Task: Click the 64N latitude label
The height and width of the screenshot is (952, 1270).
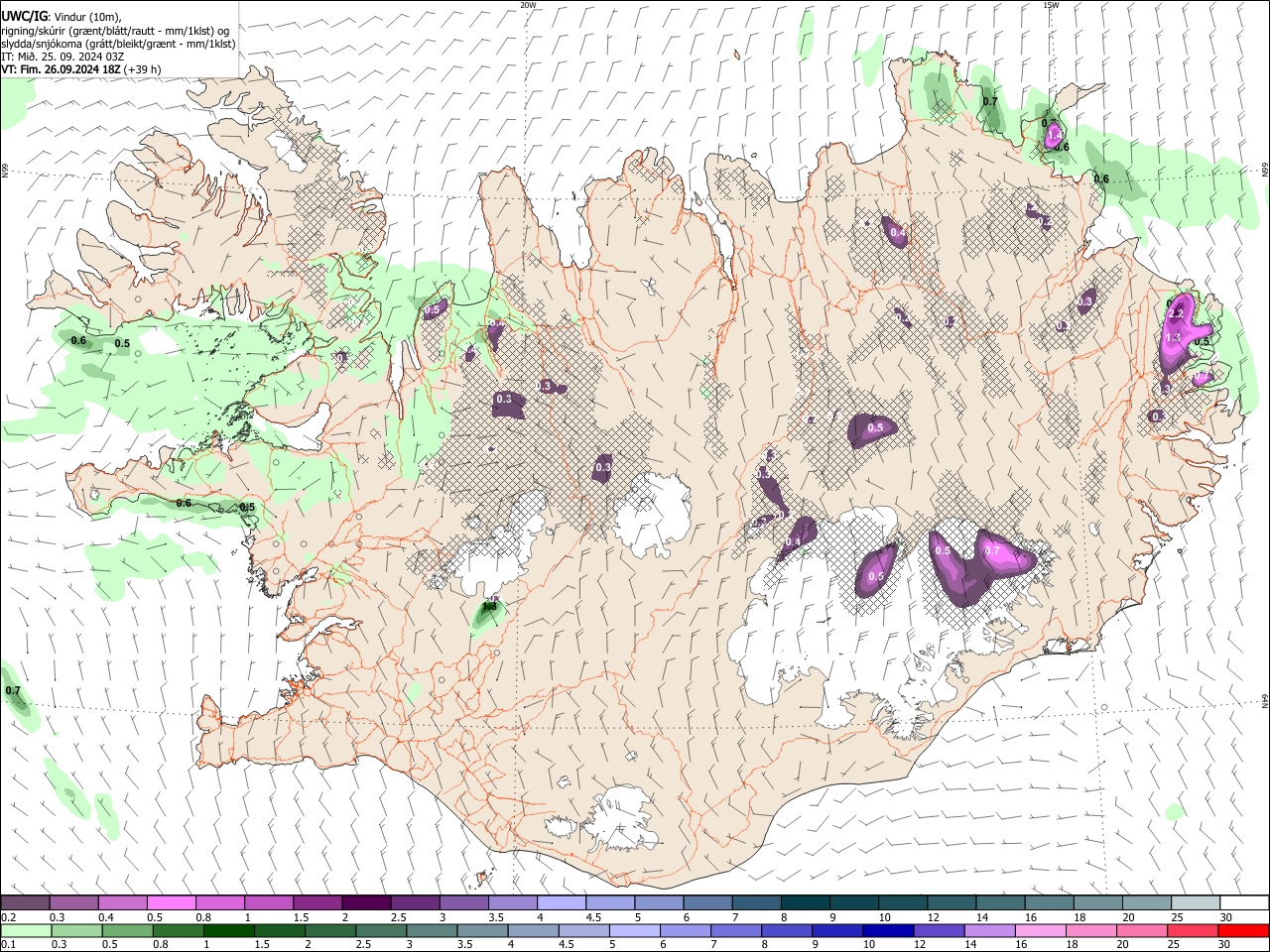Action: (x=1265, y=700)
